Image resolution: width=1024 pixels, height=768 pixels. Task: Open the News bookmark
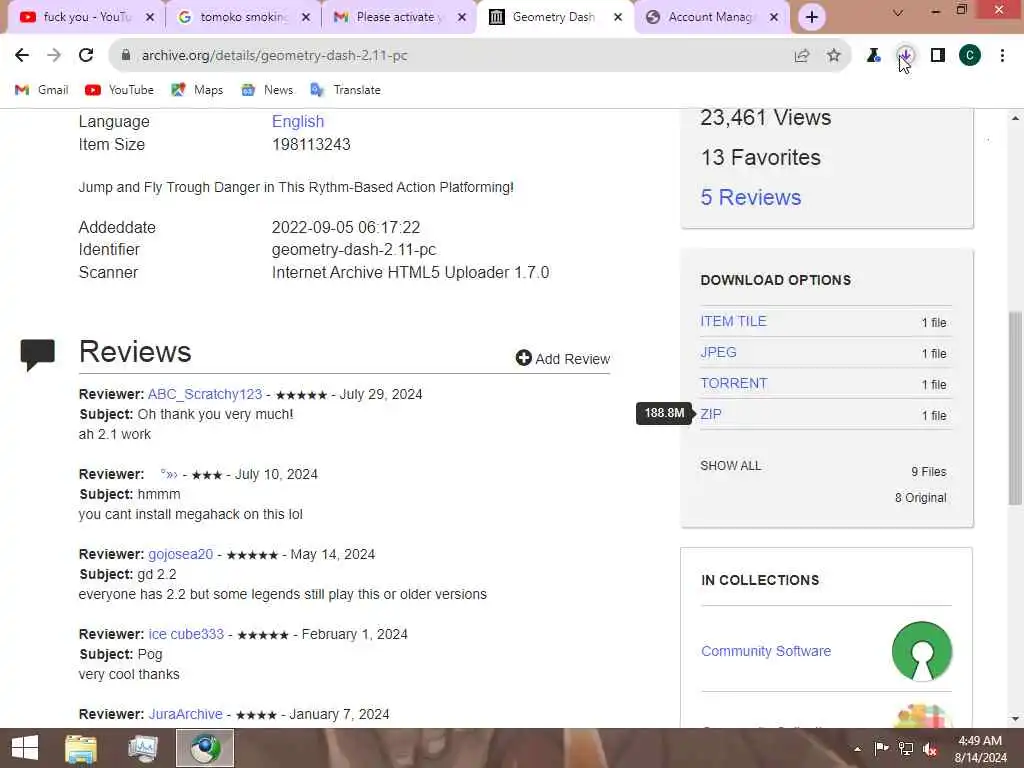(x=267, y=90)
